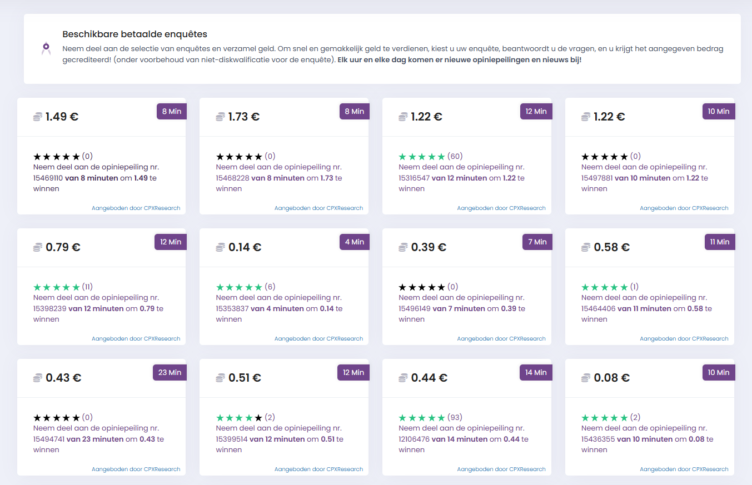
Task: Click the coin icon beside 0.43 €
Action: coord(38,378)
